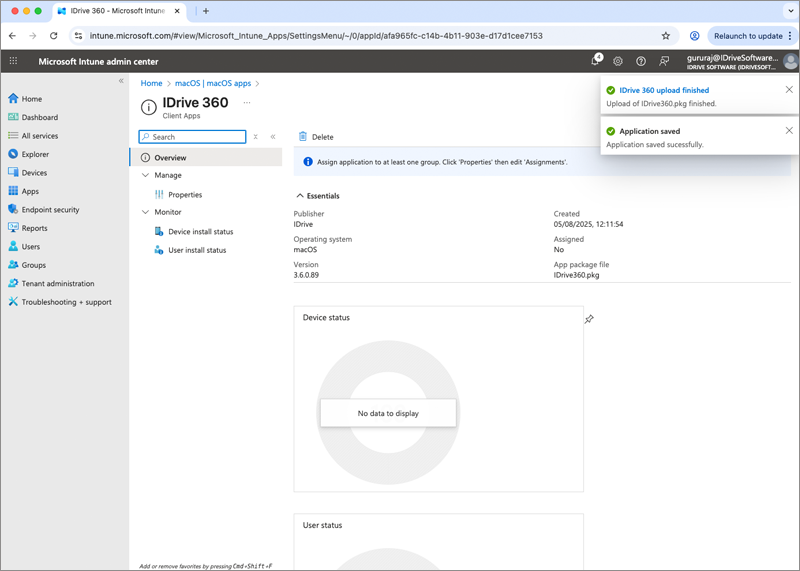800x571 pixels.
Task: Open the Chrome profile icon
Action: tap(694, 36)
